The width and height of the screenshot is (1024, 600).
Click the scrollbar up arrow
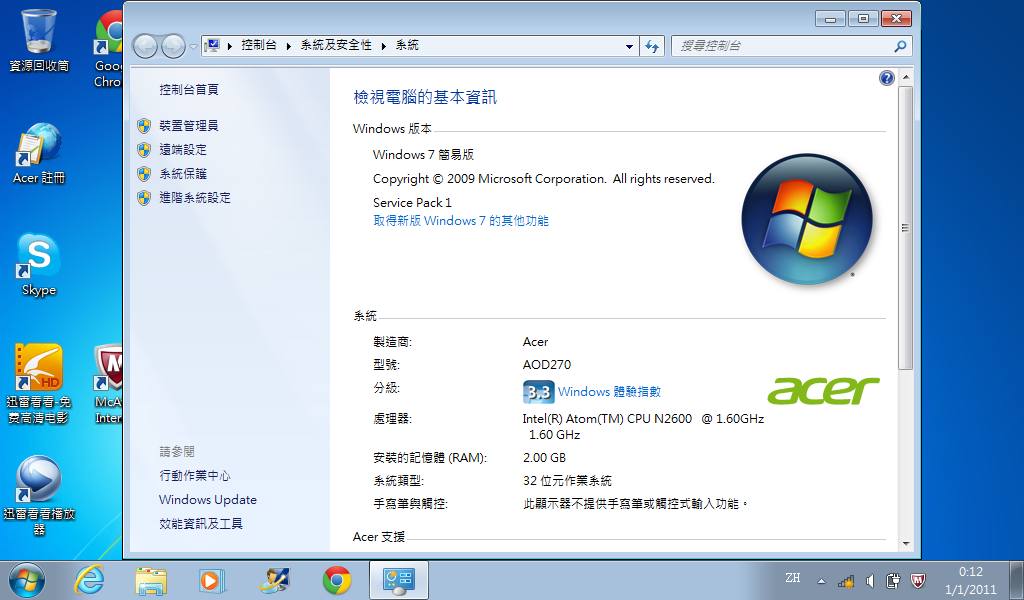[x=905, y=77]
